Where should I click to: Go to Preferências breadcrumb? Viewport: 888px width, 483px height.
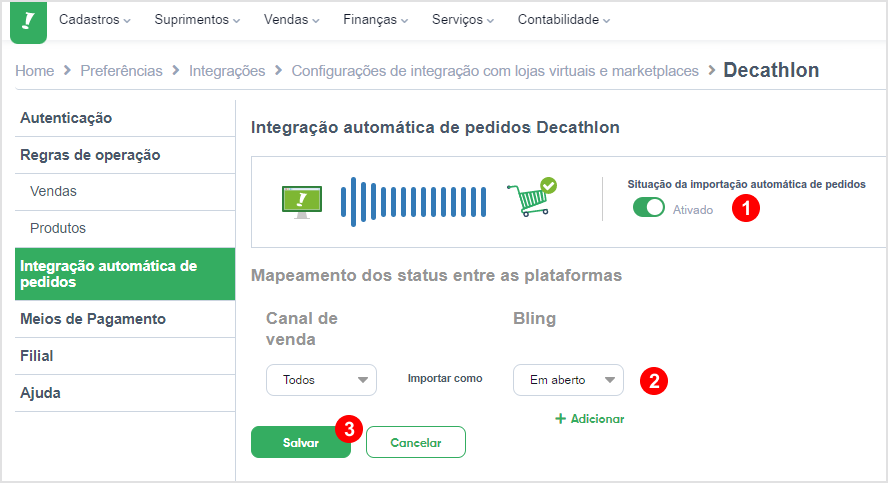[x=121, y=71]
